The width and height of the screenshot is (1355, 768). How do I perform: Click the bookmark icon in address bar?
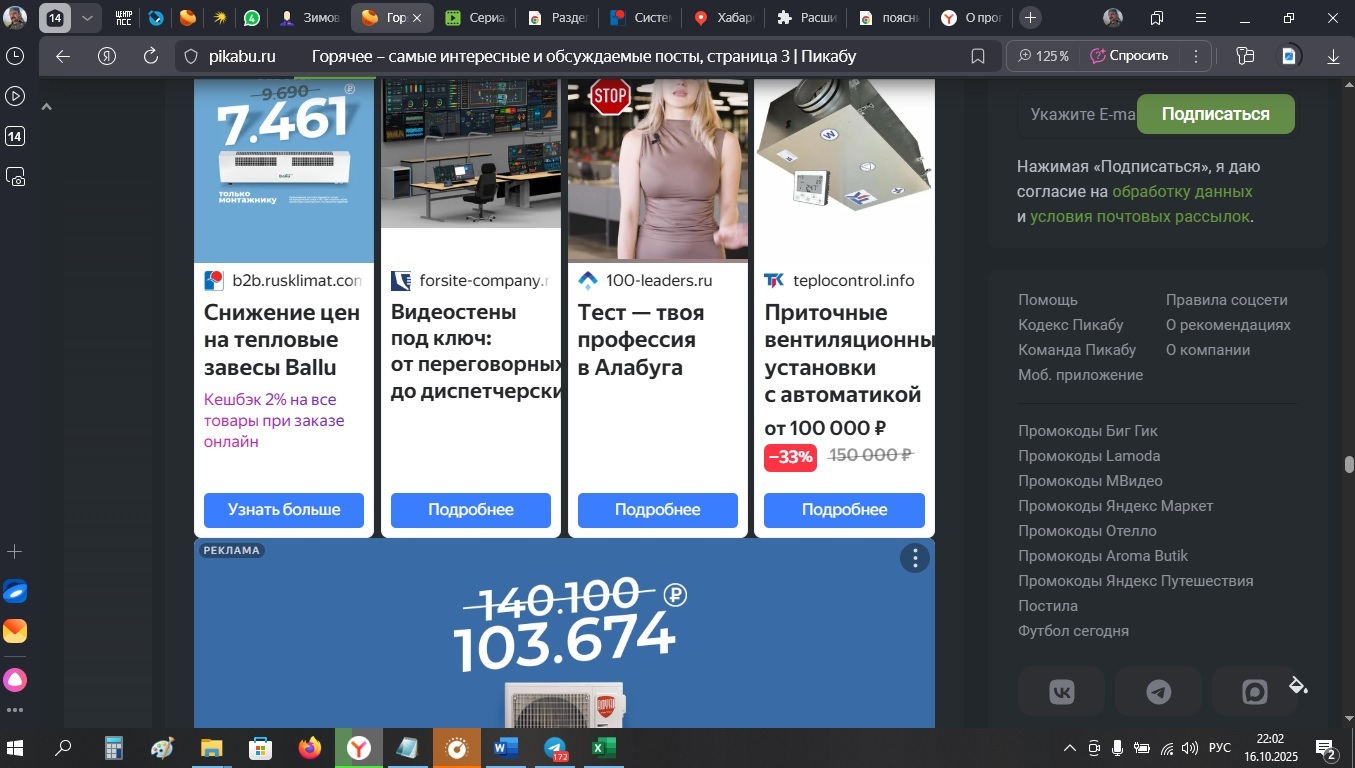click(978, 57)
